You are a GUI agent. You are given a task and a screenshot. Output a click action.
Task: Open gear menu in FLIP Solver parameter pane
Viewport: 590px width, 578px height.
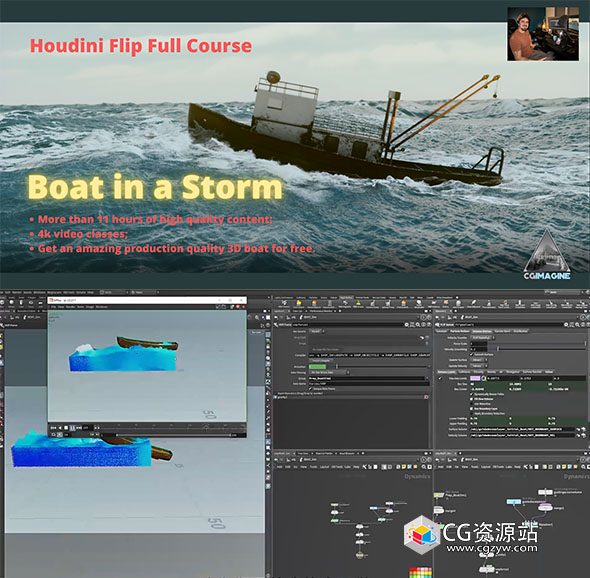(x=566, y=325)
